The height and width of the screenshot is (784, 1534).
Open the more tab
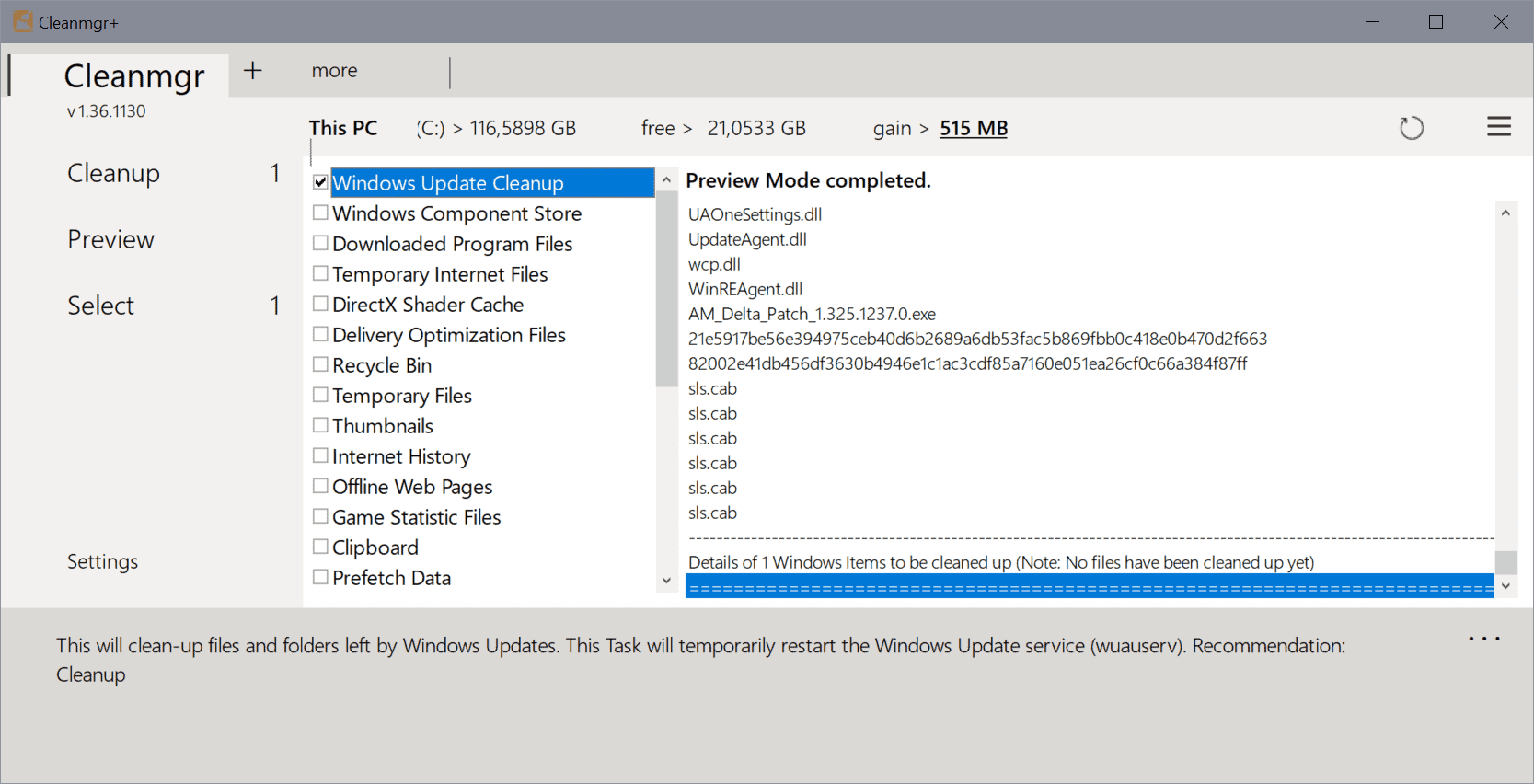tap(334, 71)
